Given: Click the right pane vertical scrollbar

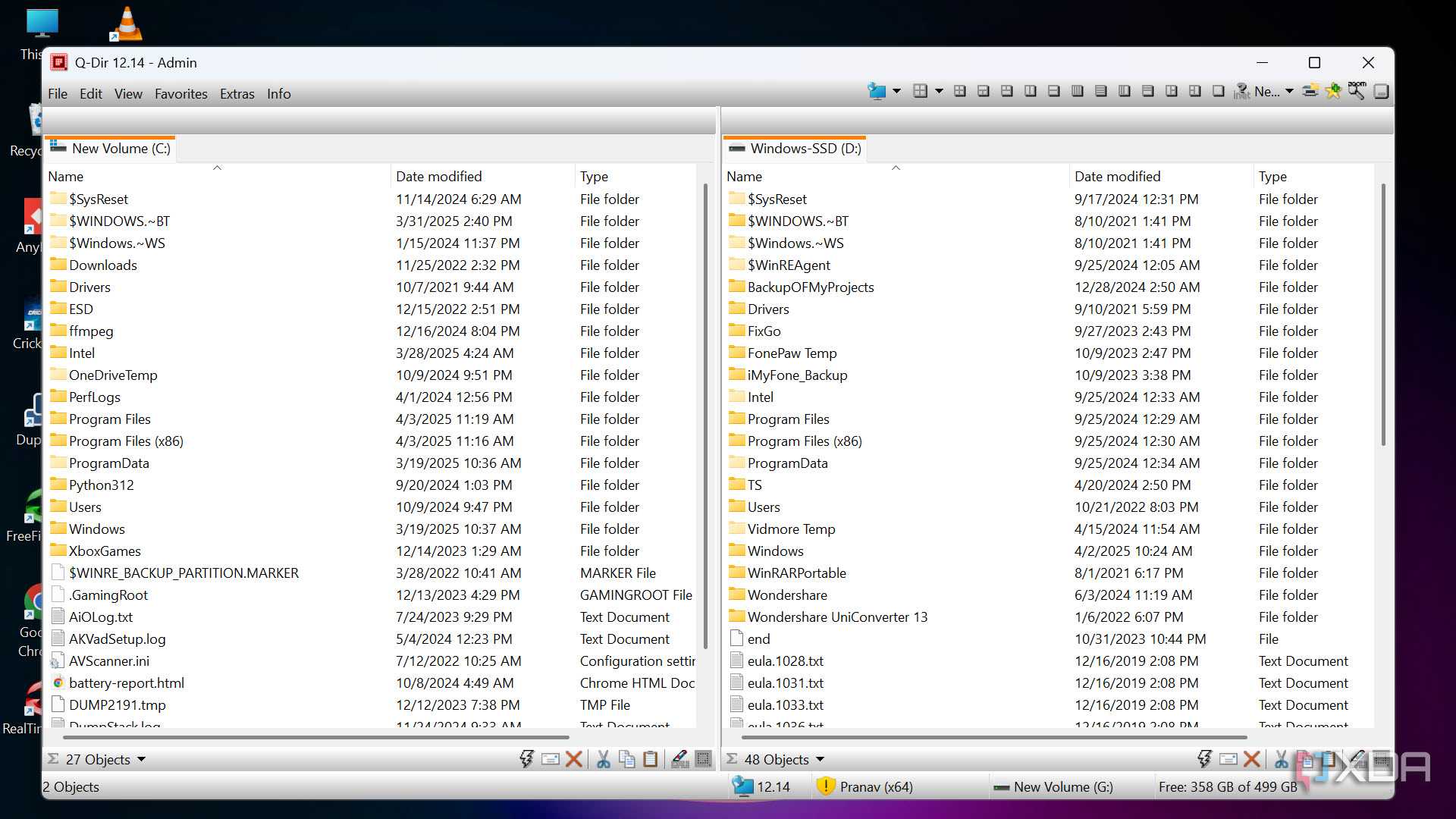Looking at the screenshot, I should [x=1384, y=315].
